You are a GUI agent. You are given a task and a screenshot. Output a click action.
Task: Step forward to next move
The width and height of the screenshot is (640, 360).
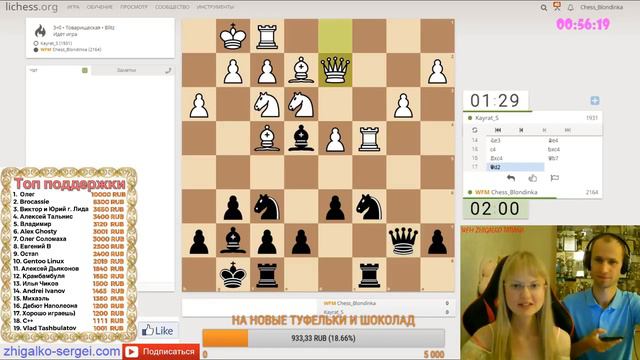[x=544, y=130]
